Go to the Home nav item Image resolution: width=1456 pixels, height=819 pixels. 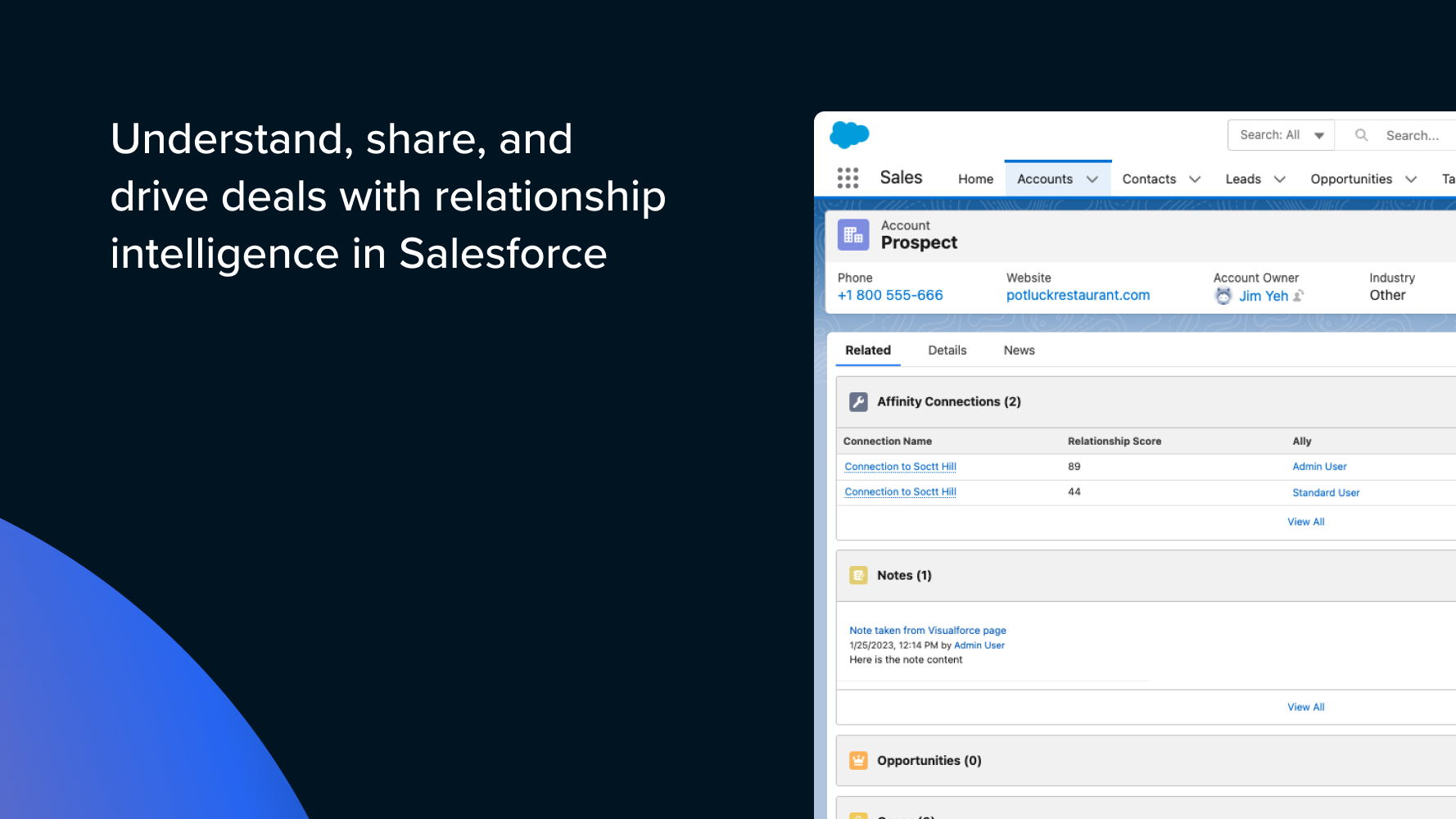[975, 179]
